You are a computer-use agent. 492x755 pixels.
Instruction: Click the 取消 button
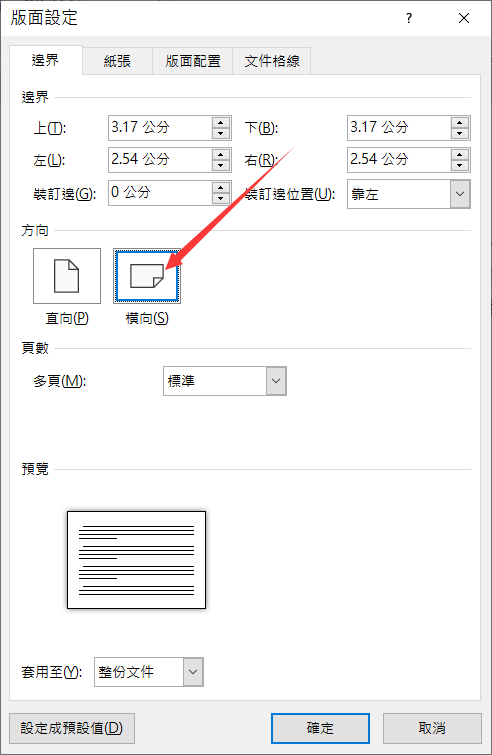[432, 728]
